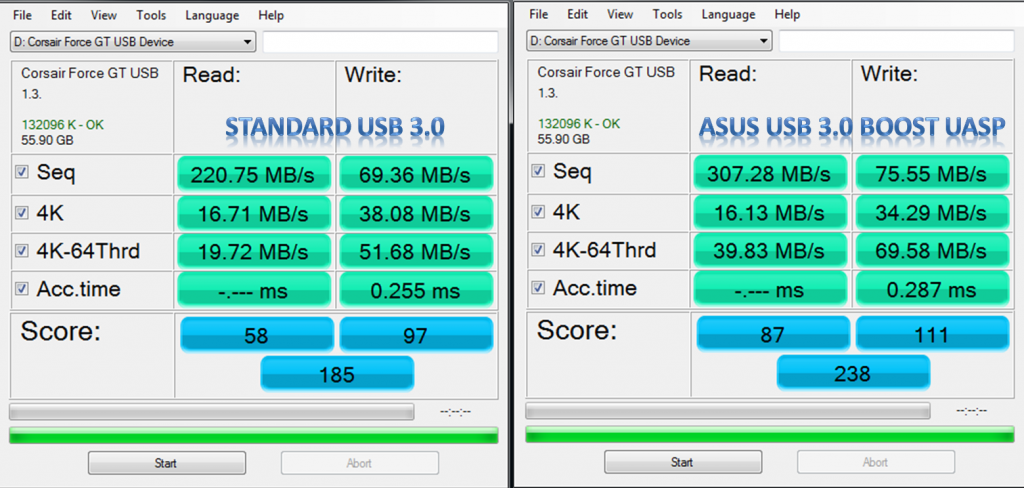The height and width of the screenshot is (488, 1024).
Task: Select 69.36 MB/s Seq write result
Action: point(415,174)
